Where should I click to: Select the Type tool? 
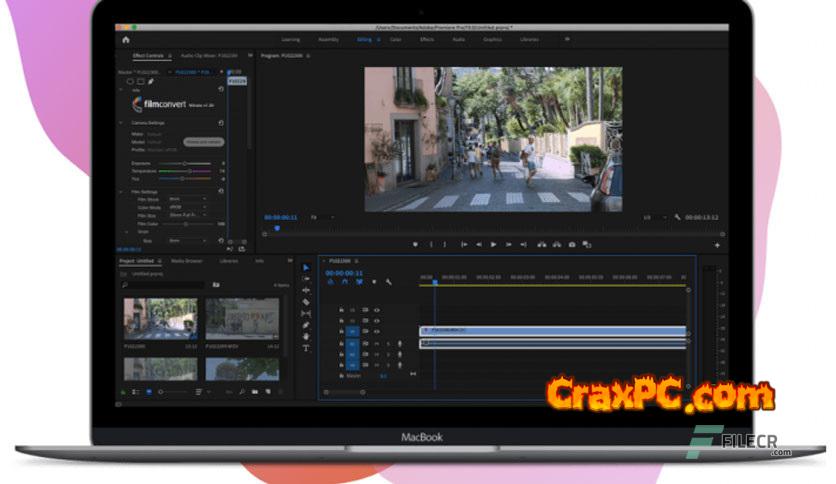pos(306,348)
